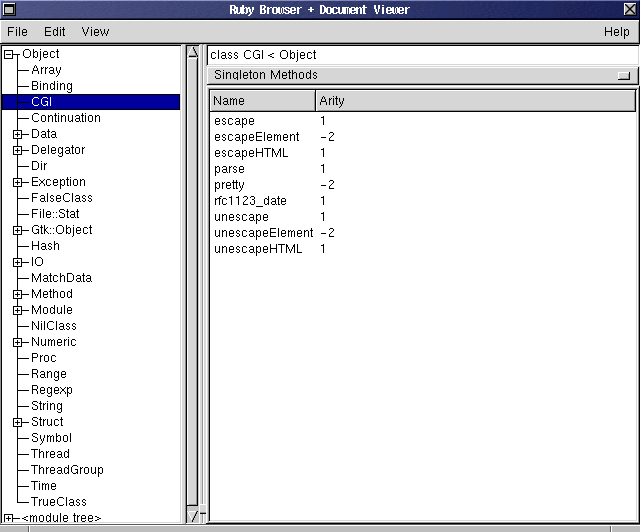Click the class tree vertical scrollbar
This screenshot has width=640, height=532.
pyautogui.click(x=194, y=280)
